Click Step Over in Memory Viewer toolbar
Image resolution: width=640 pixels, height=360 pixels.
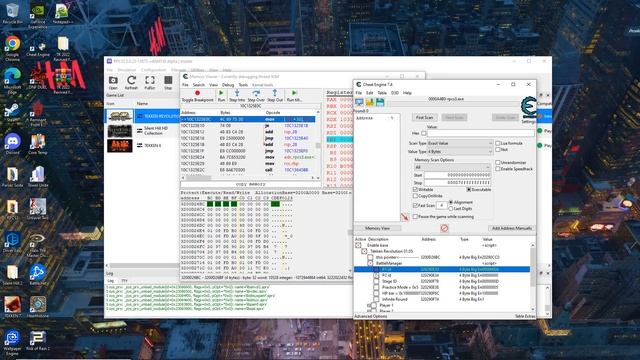(256, 96)
